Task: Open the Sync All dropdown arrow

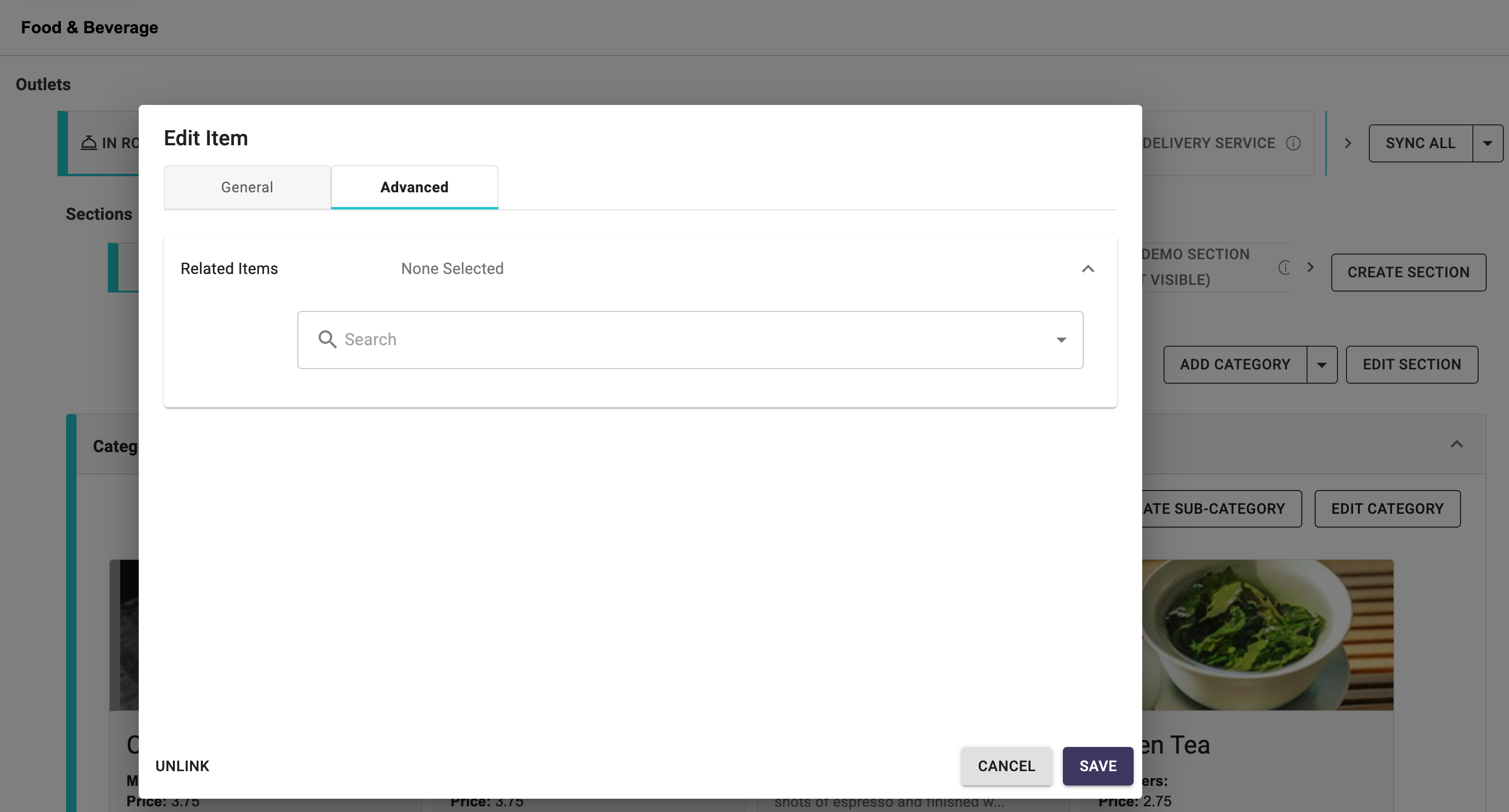Action: pos(1487,143)
